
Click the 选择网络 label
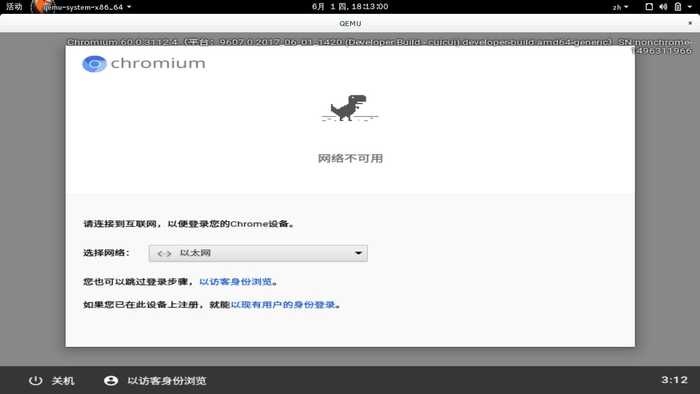106,253
